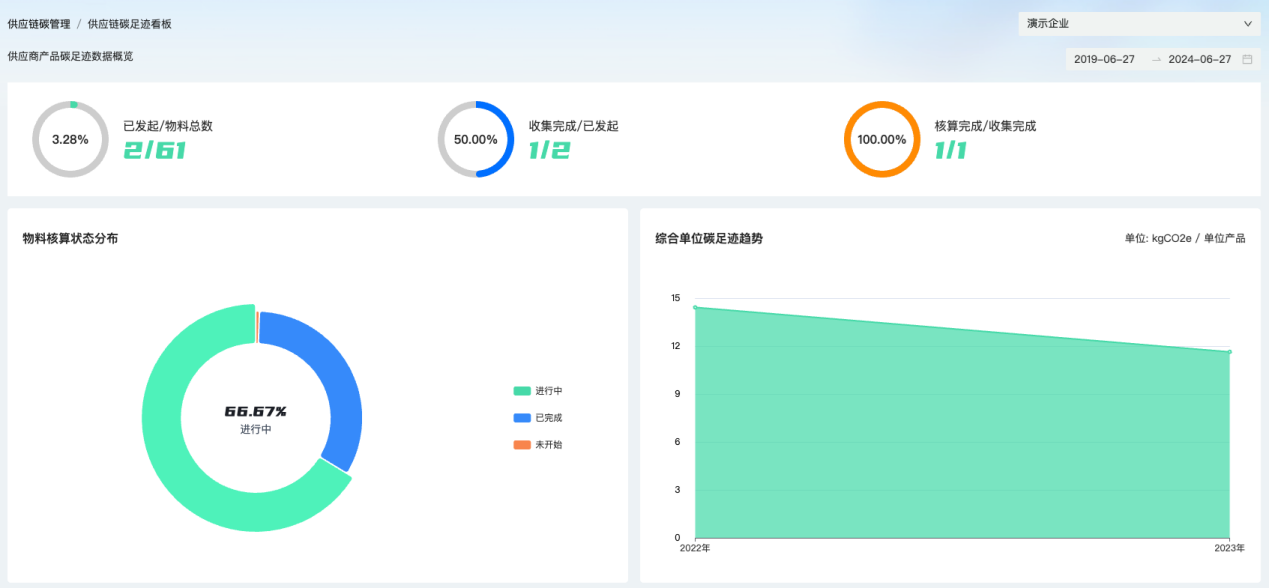
Task: Click the 收集完成/已发起 label
Action: pyautogui.click(x=574, y=126)
